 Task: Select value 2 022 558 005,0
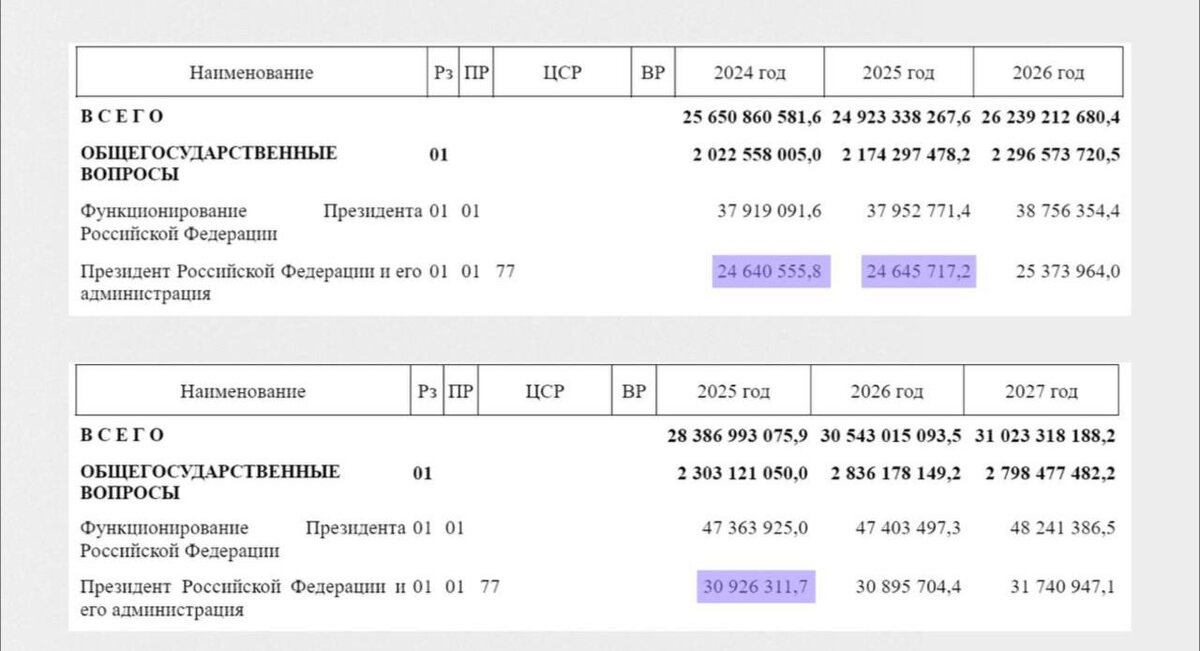(756, 154)
